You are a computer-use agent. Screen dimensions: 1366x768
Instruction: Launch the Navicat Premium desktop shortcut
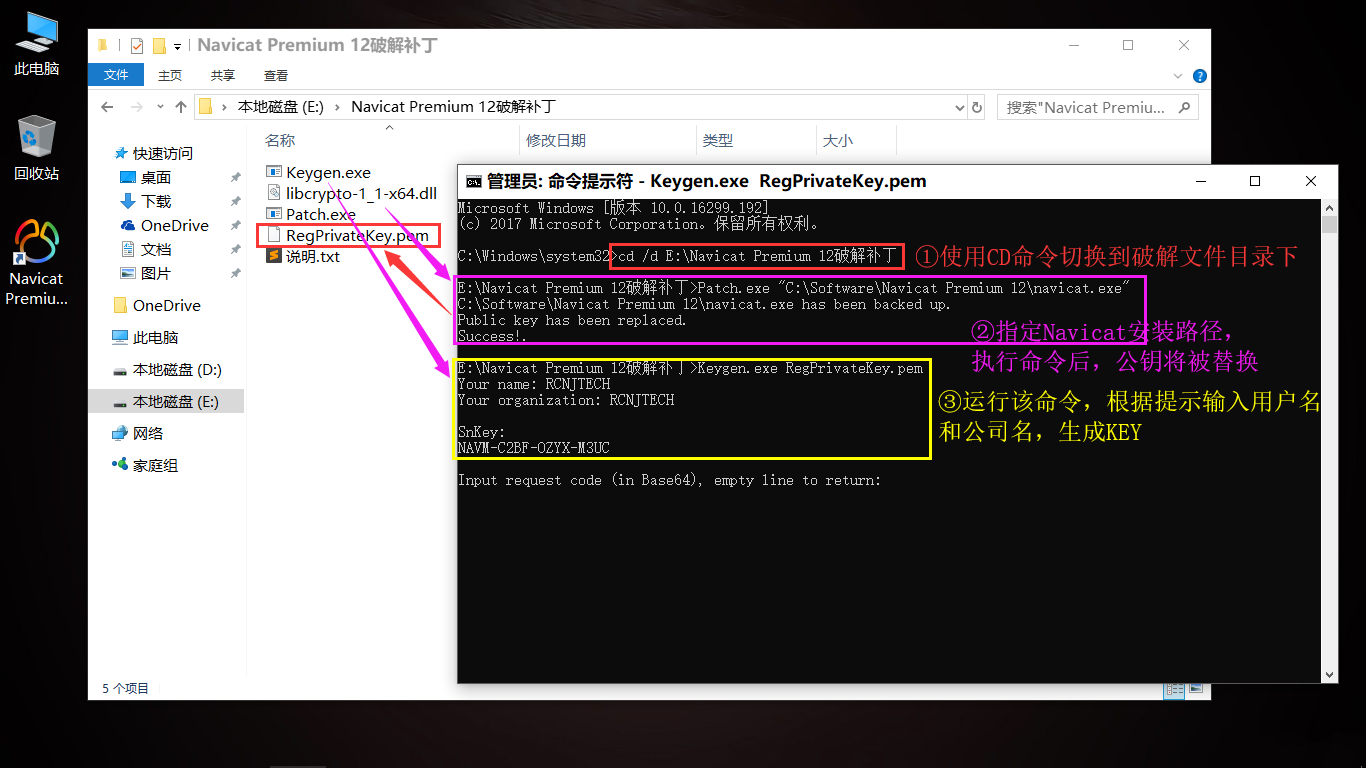coord(36,262)
